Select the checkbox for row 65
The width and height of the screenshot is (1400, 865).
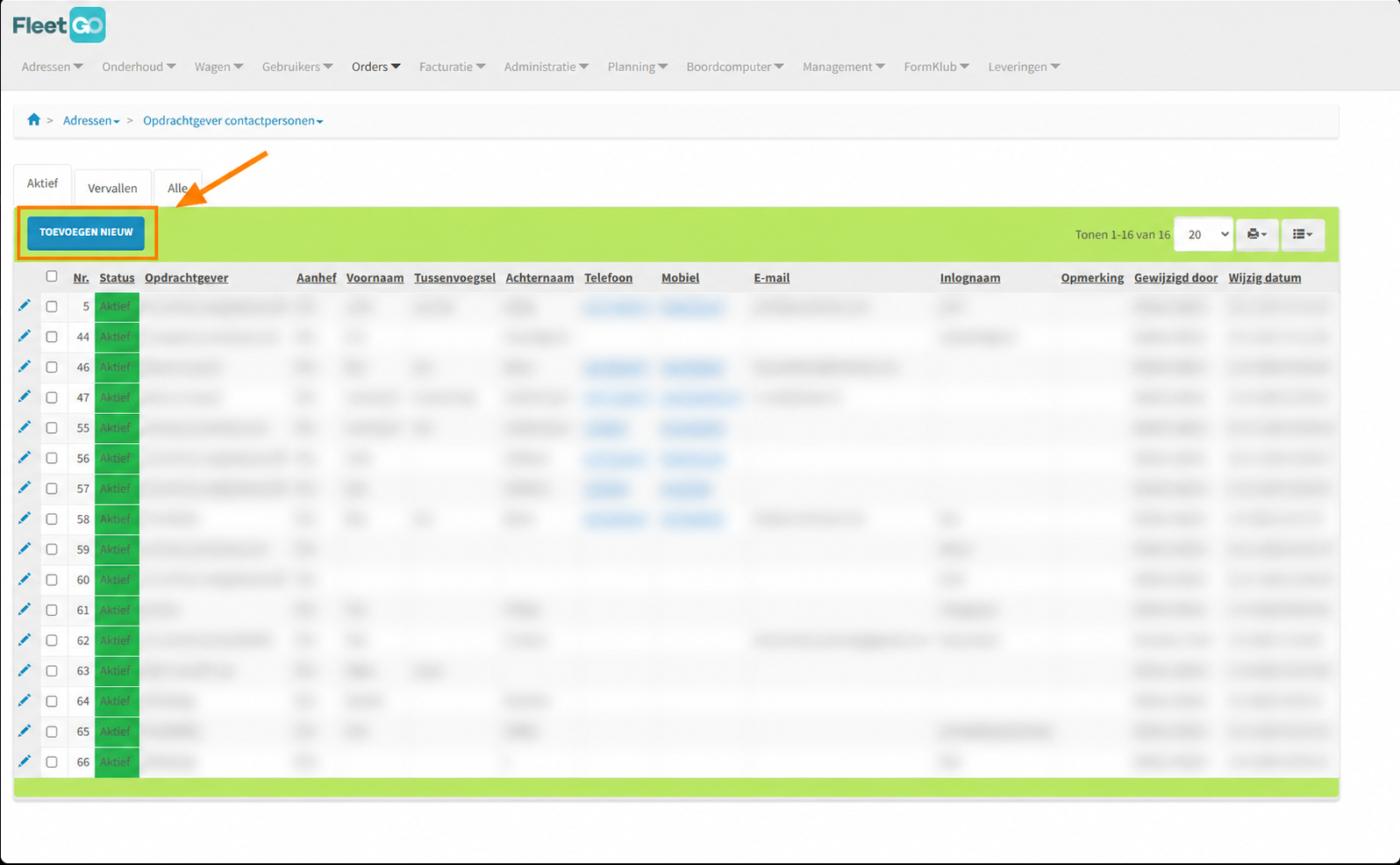tap(52, 732)
